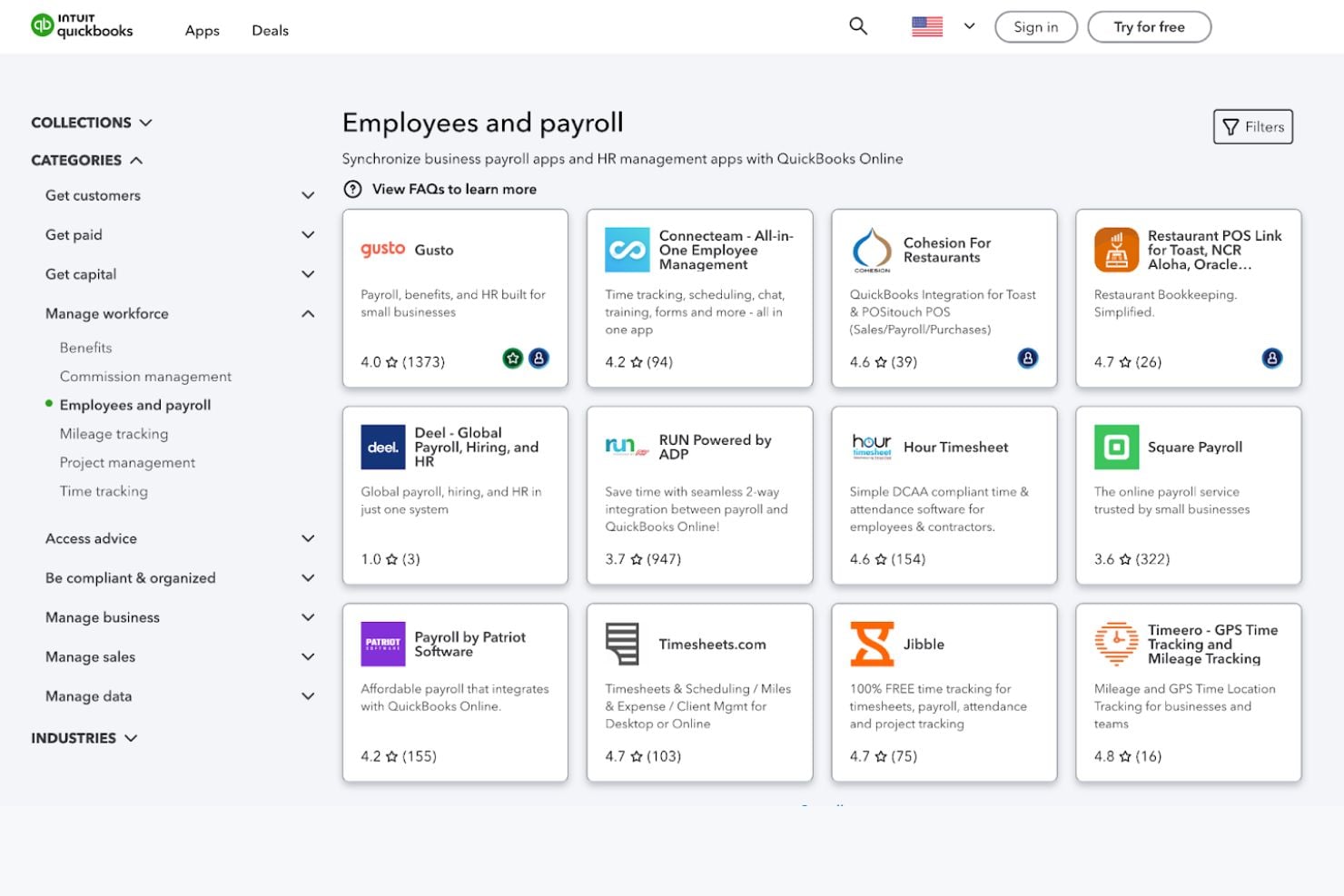Click the Patriot Software logo
The image size is (1344, 896).
(383, 644)
